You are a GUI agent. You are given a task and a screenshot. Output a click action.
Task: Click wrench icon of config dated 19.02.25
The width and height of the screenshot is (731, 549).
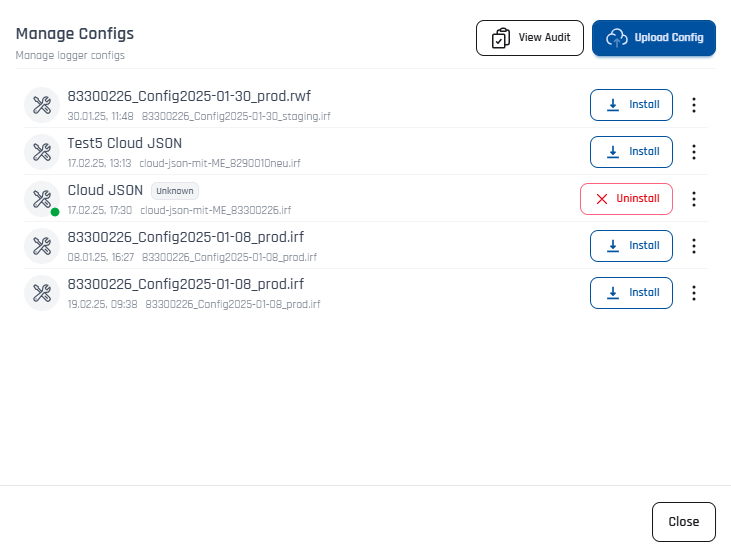click(x=42, y=293)
